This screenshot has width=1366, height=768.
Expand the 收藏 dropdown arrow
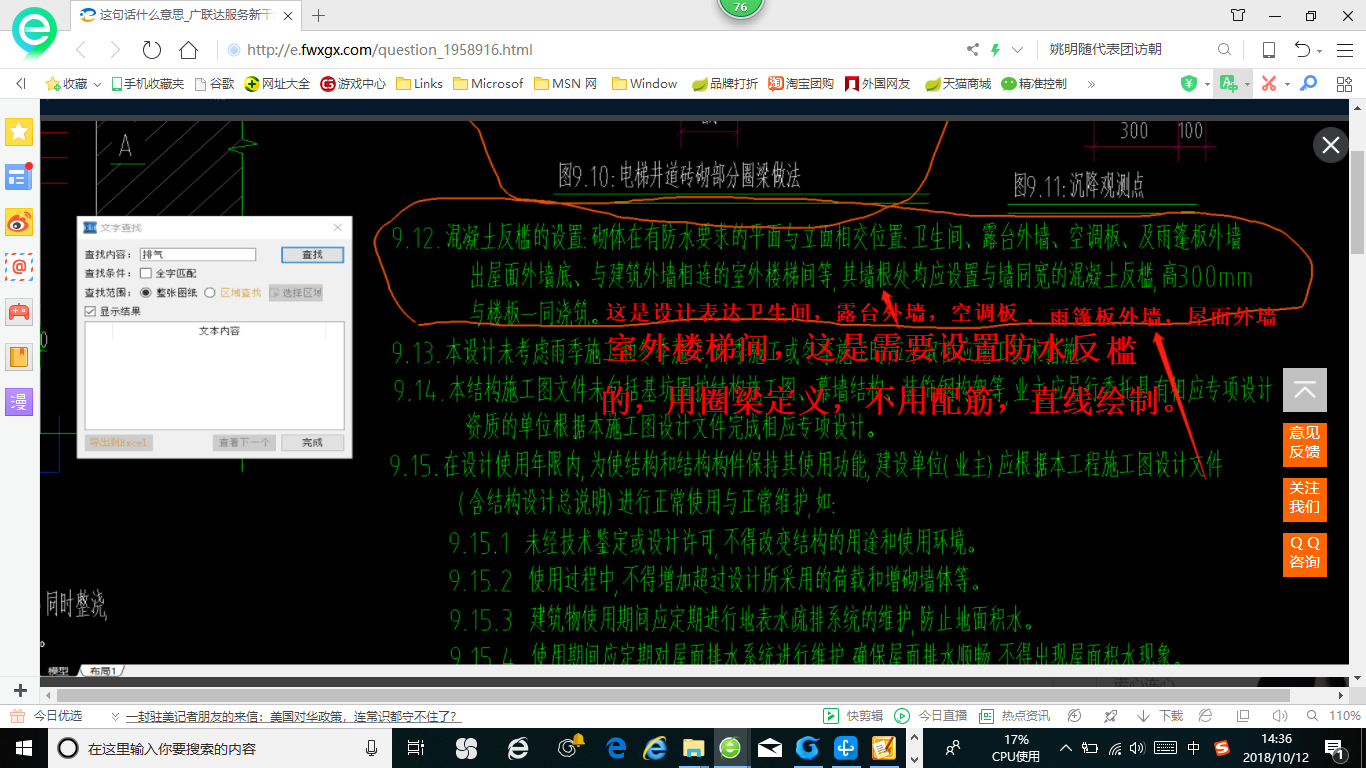97,84
